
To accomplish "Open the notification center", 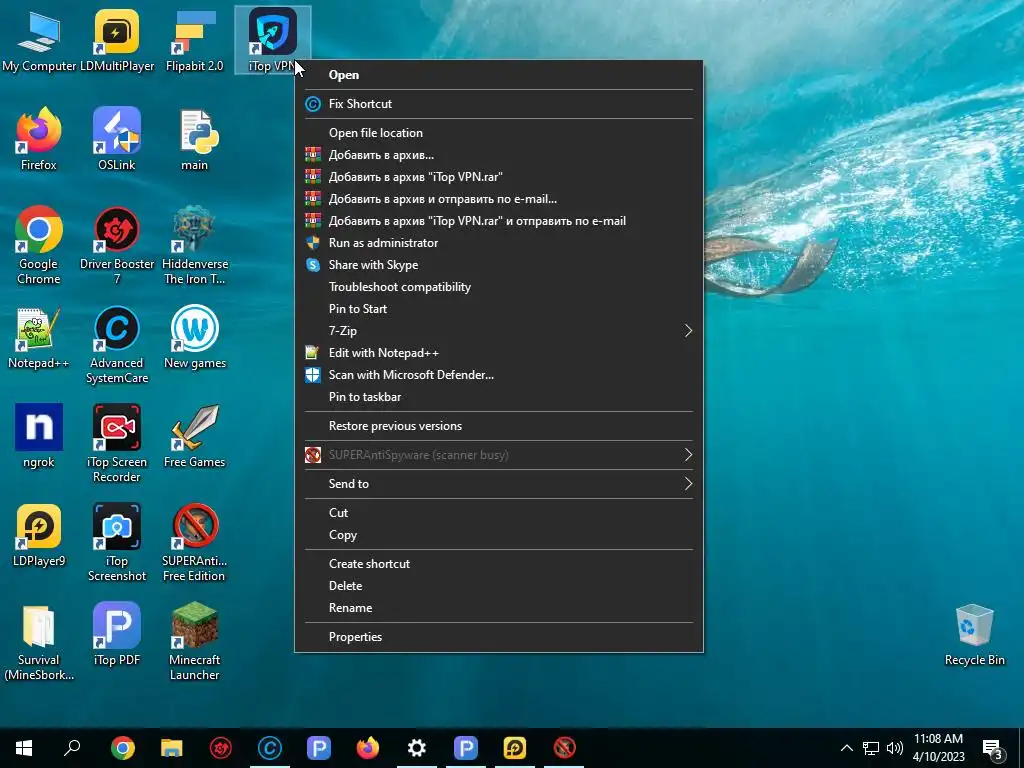I will 992,748.
